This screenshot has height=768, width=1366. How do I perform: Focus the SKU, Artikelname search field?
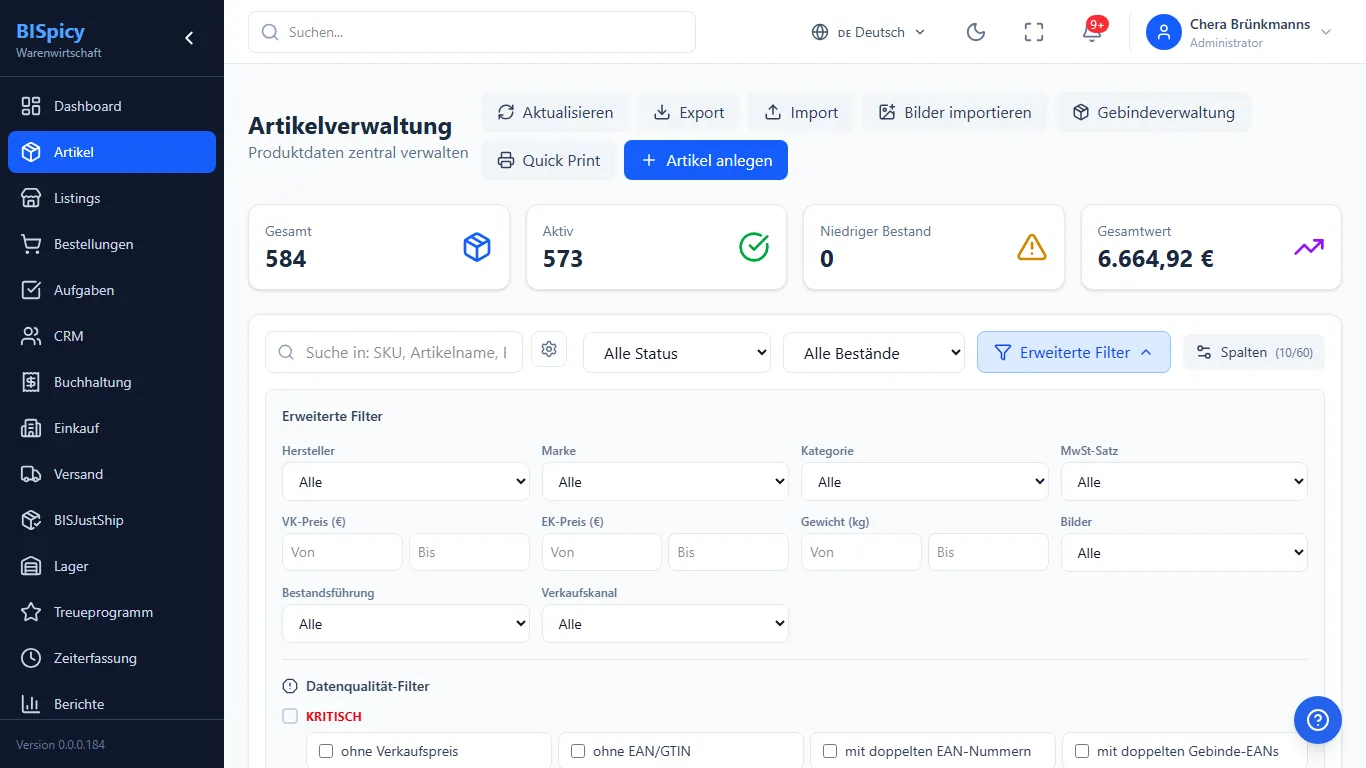394,352
